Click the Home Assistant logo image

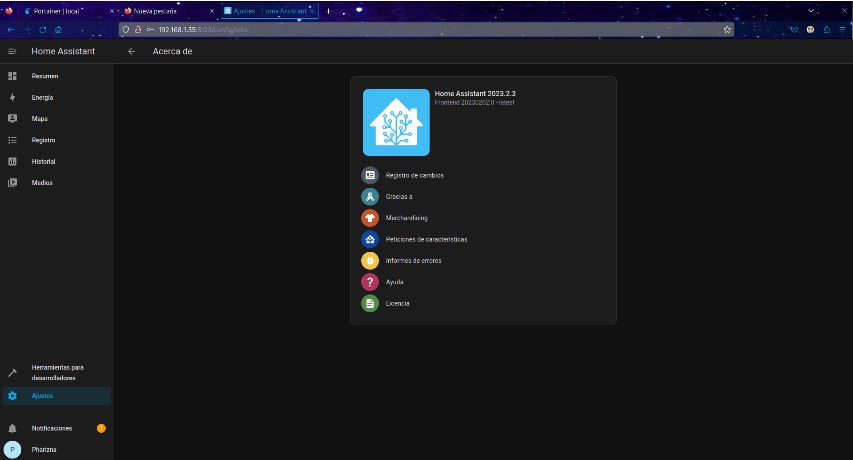(x=396, y=122)
